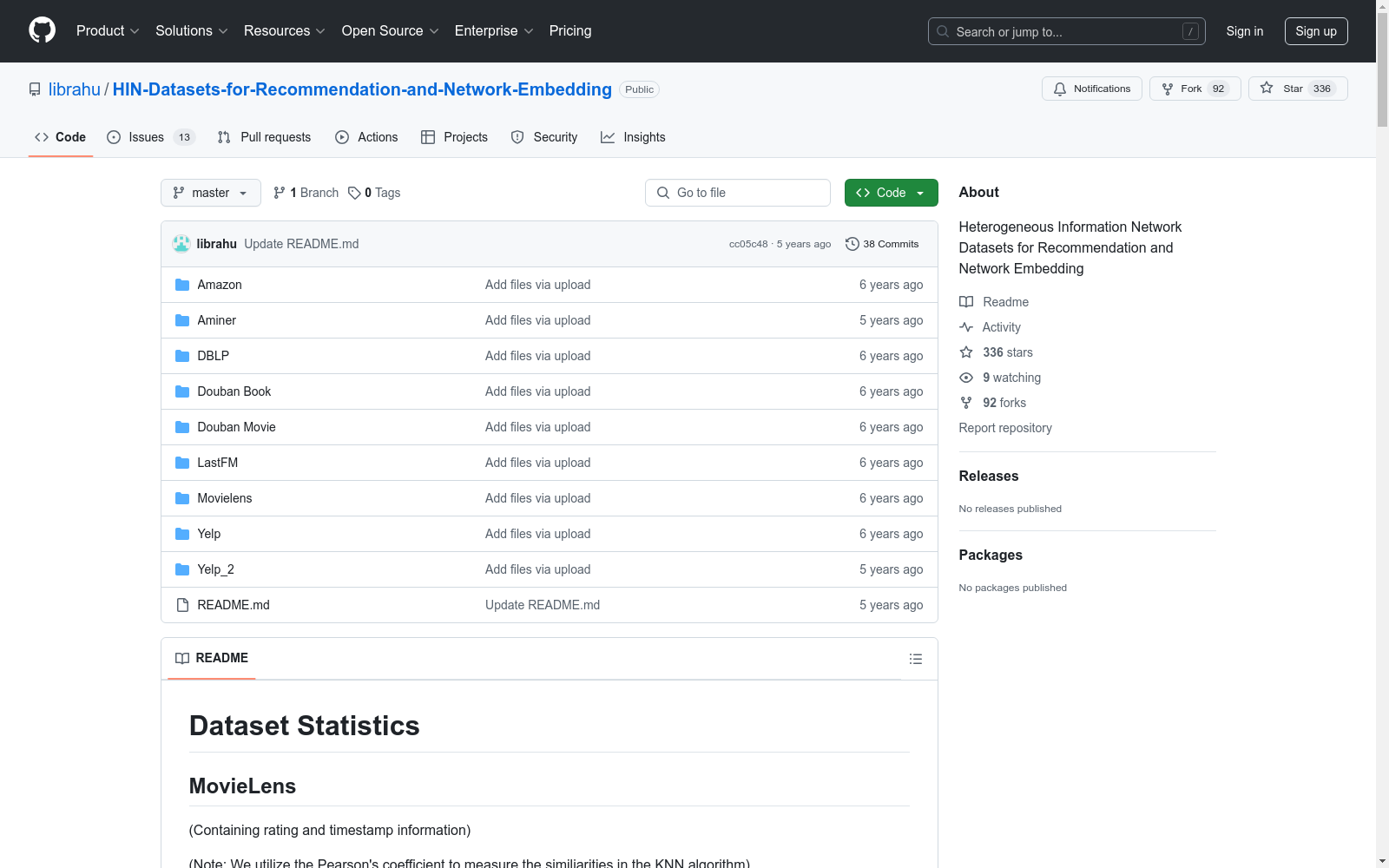
Task: Click the eye icon beside 9 watching
Action: coord(966,378)
